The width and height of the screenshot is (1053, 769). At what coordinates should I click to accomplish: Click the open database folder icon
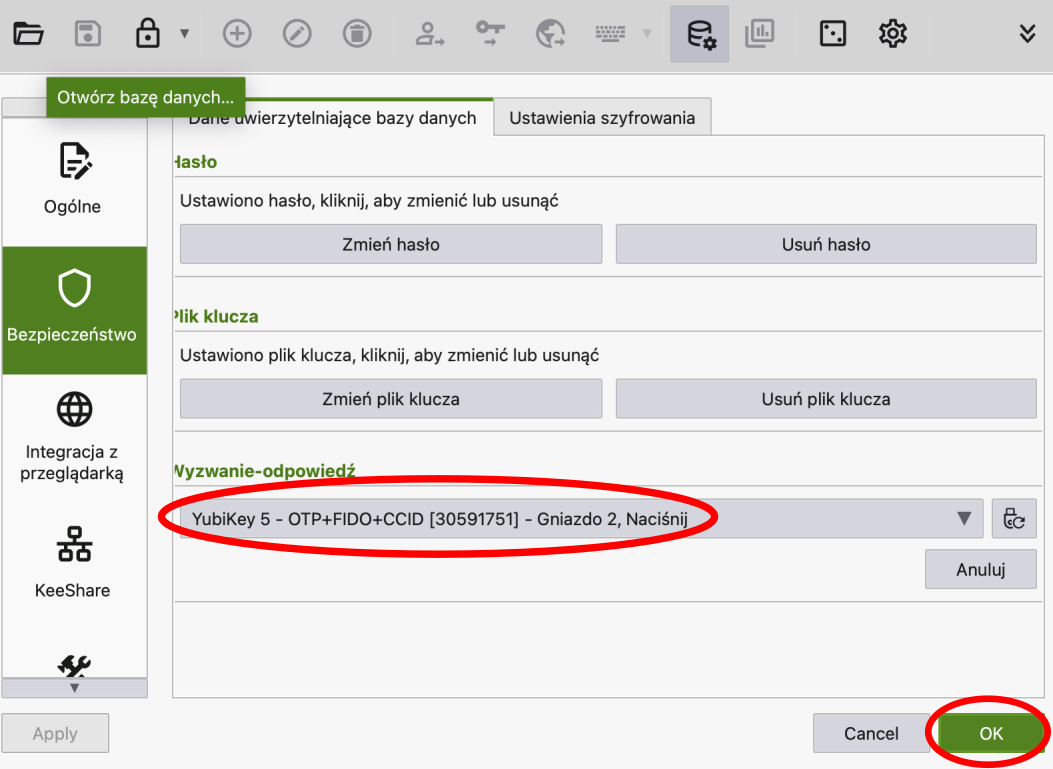coord(28,34)
